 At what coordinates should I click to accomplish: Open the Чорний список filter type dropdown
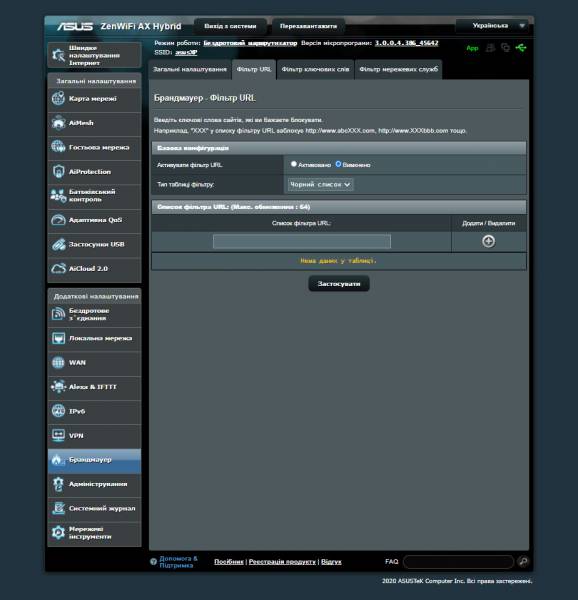click(x=320, y=184)
